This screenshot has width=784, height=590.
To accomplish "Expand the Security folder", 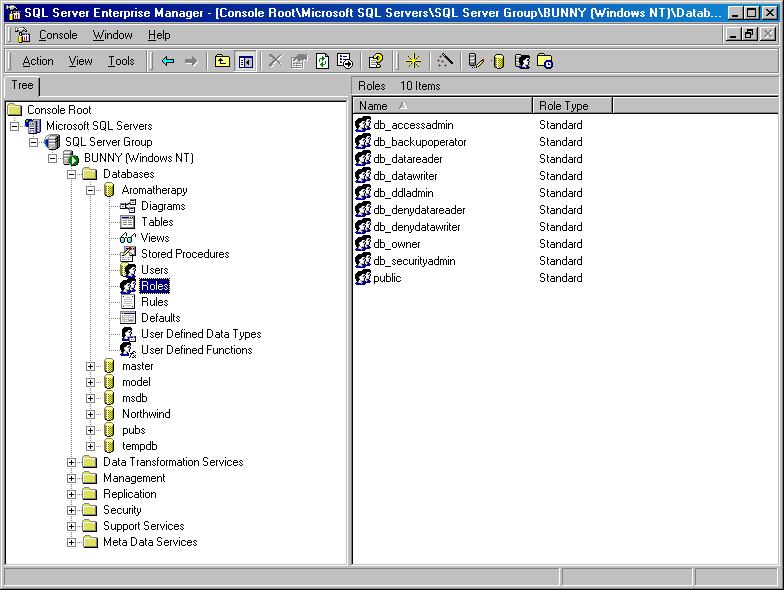I will (x=72, y=510).
